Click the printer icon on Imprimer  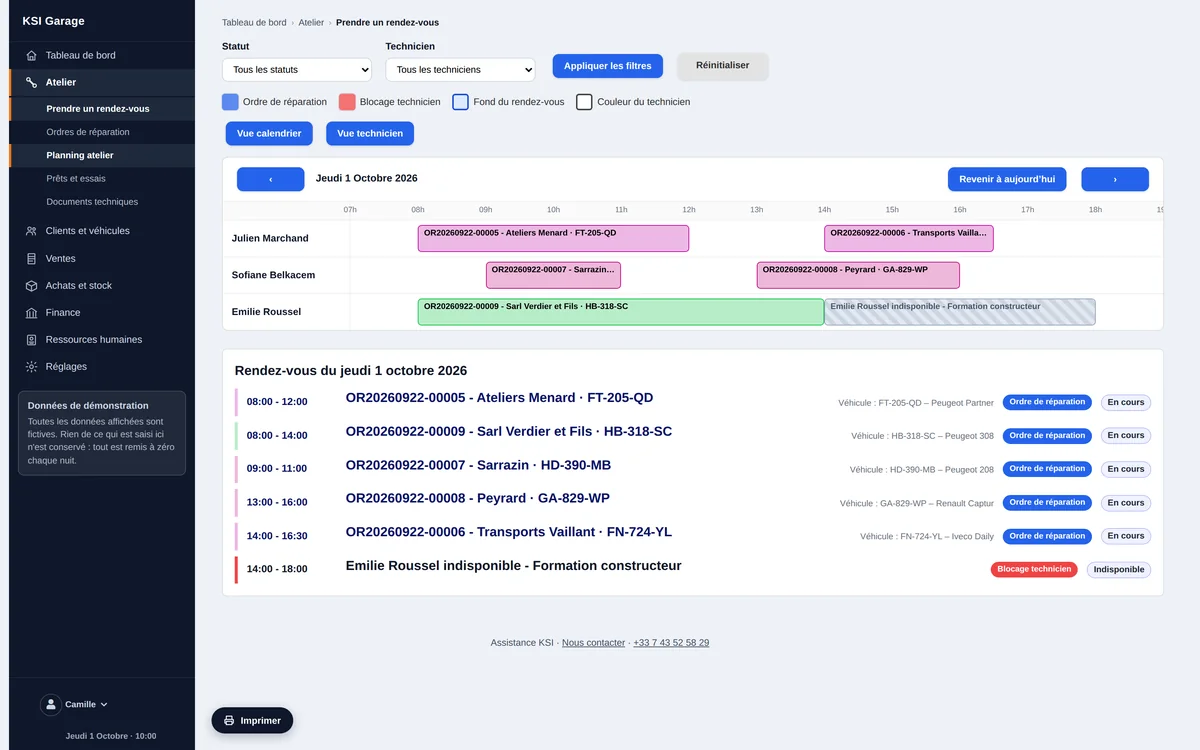229,721
